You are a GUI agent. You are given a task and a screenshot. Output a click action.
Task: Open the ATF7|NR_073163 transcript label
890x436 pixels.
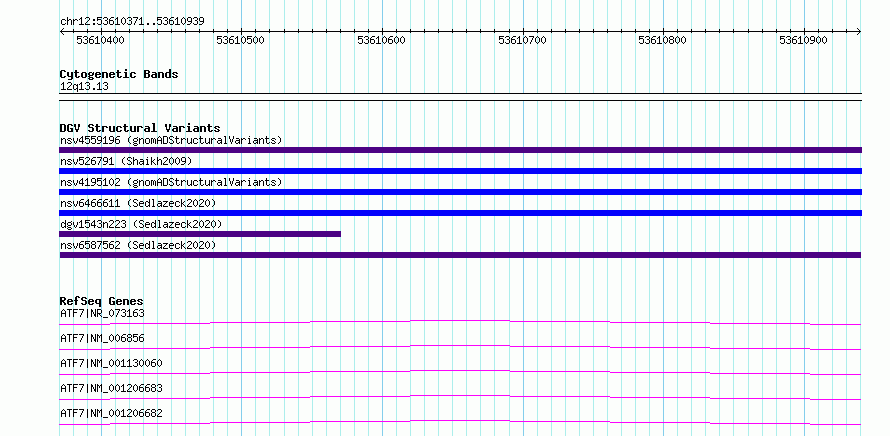pyautogui.click(x=102, y=313)
